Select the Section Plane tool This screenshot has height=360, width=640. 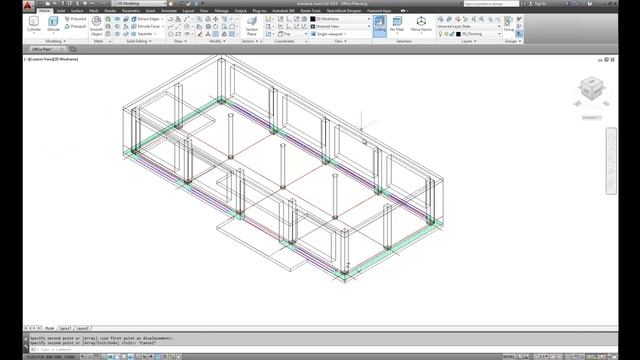point(252,26)
